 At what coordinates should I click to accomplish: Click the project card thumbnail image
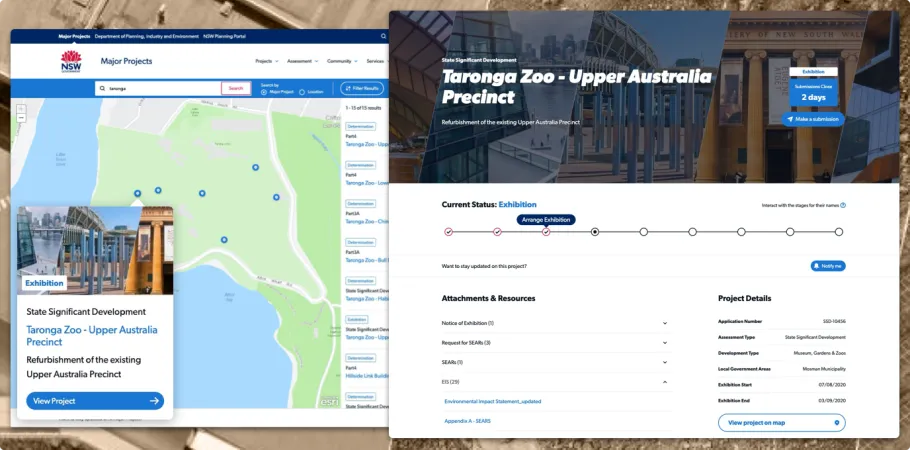click(x=95, y=250)
